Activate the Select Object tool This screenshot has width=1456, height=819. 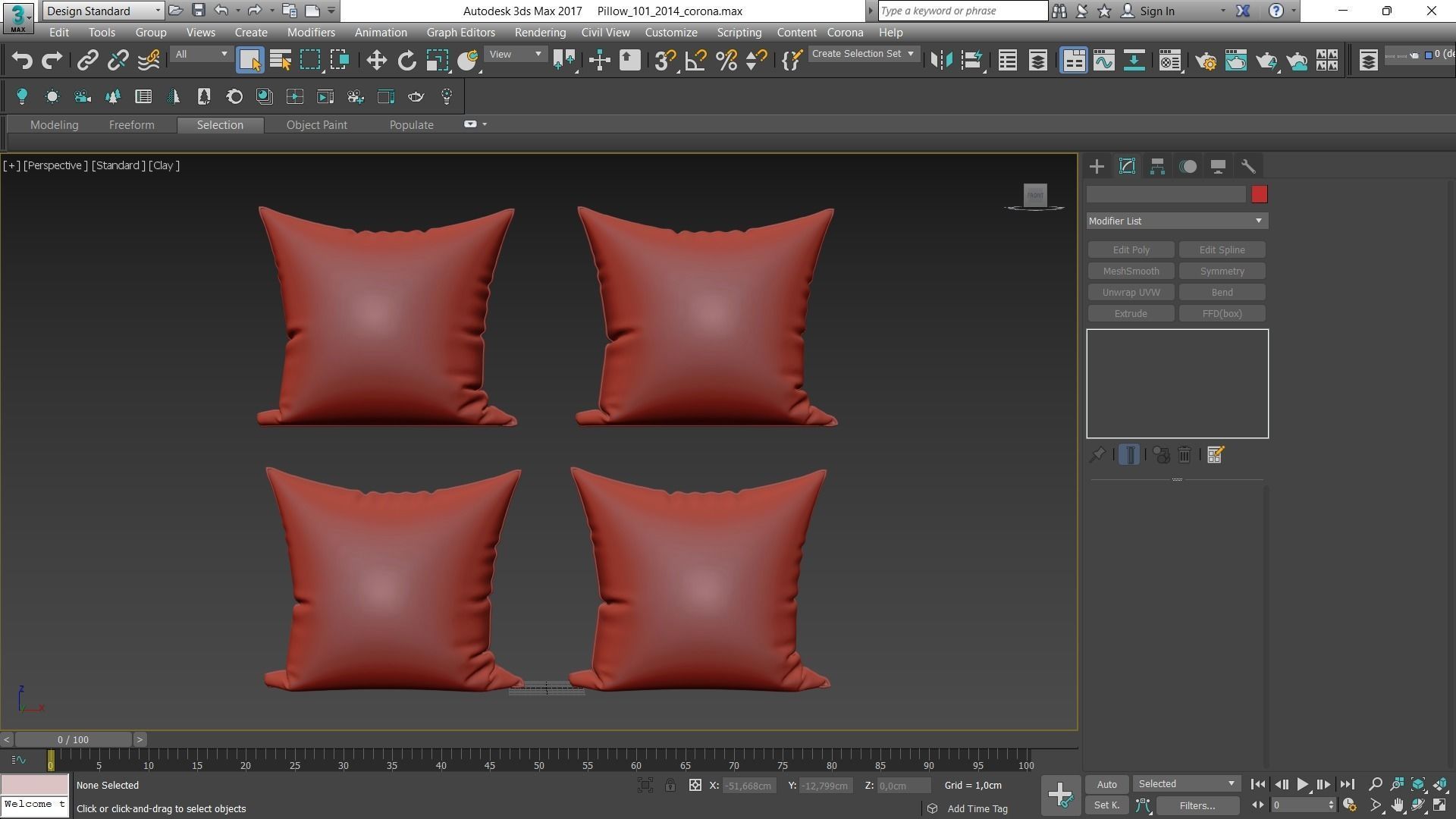249,60
